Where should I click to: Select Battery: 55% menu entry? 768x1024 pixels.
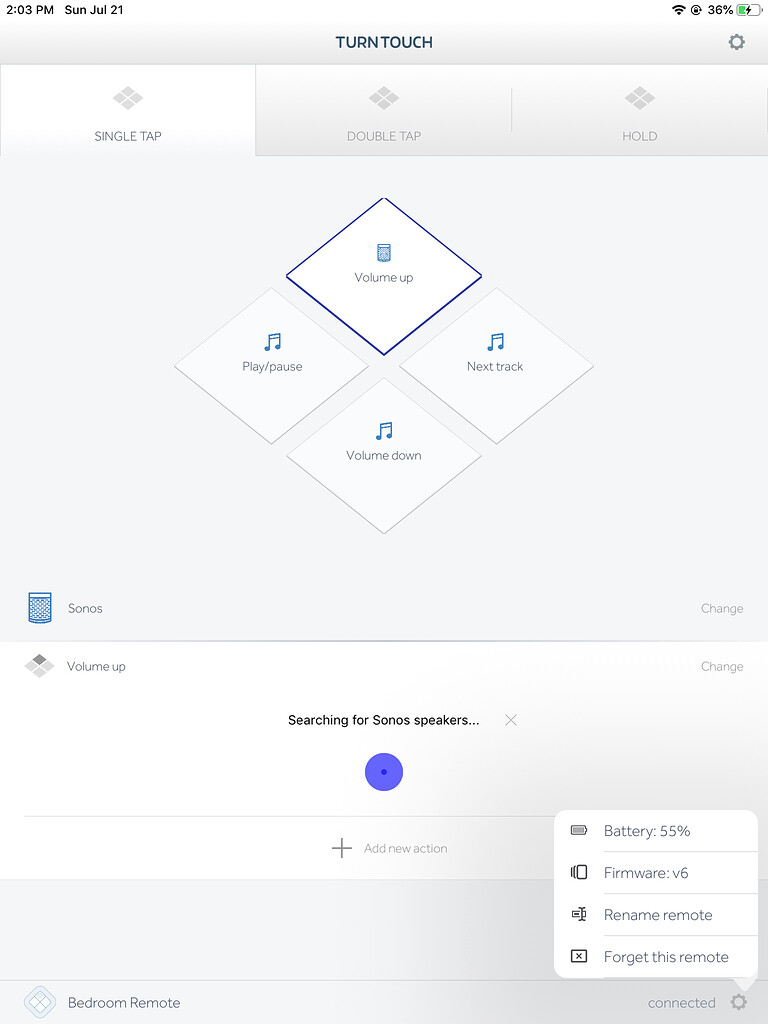(x=656, y=831)
